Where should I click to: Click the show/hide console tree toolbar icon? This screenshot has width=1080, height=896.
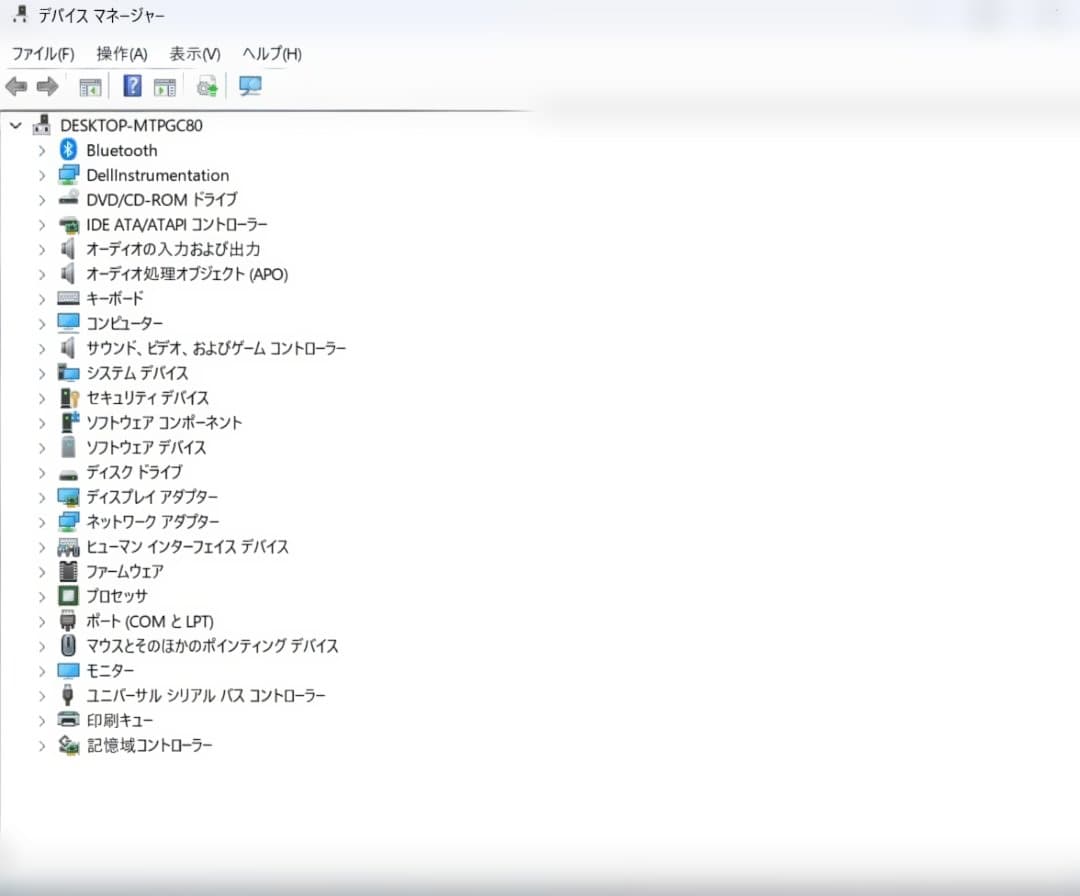(90, 87)
